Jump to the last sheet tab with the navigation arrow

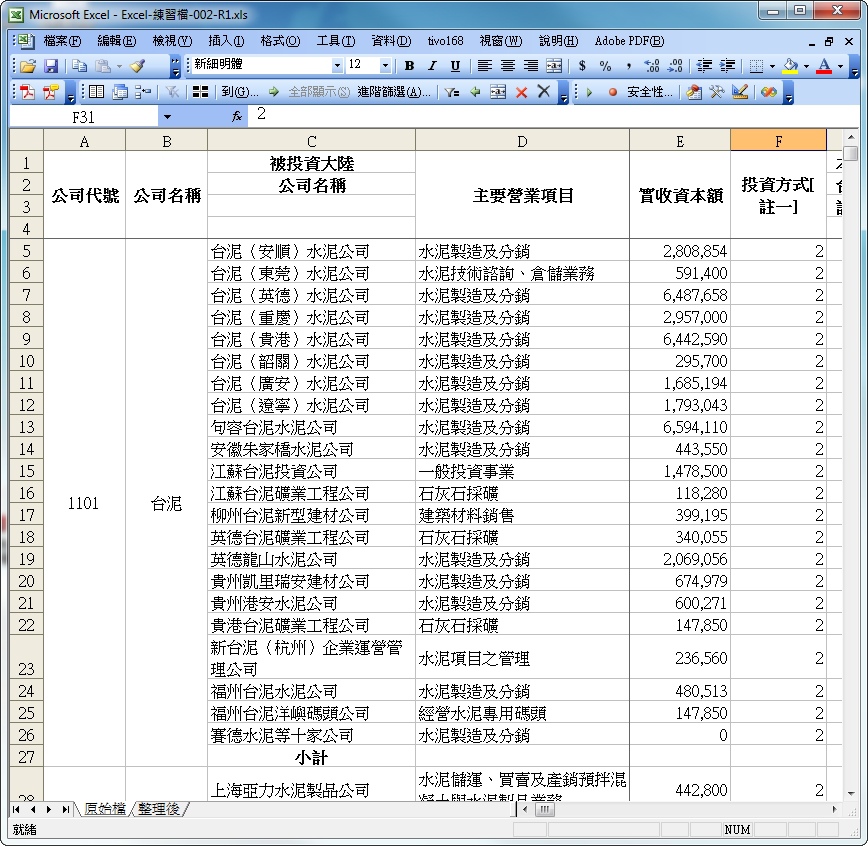tap(66, 809)
